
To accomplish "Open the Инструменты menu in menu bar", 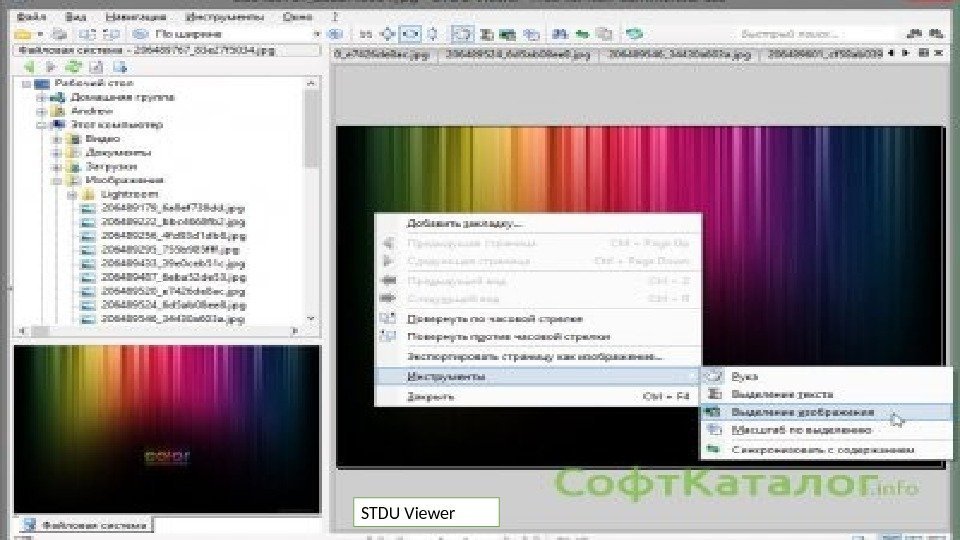I will (x=224, y=17).
